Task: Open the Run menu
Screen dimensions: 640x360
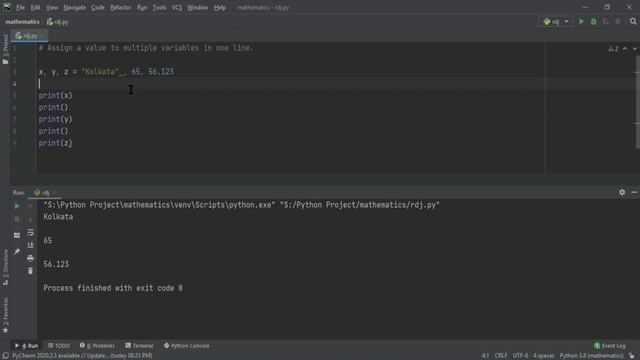Action: (142, 7)
